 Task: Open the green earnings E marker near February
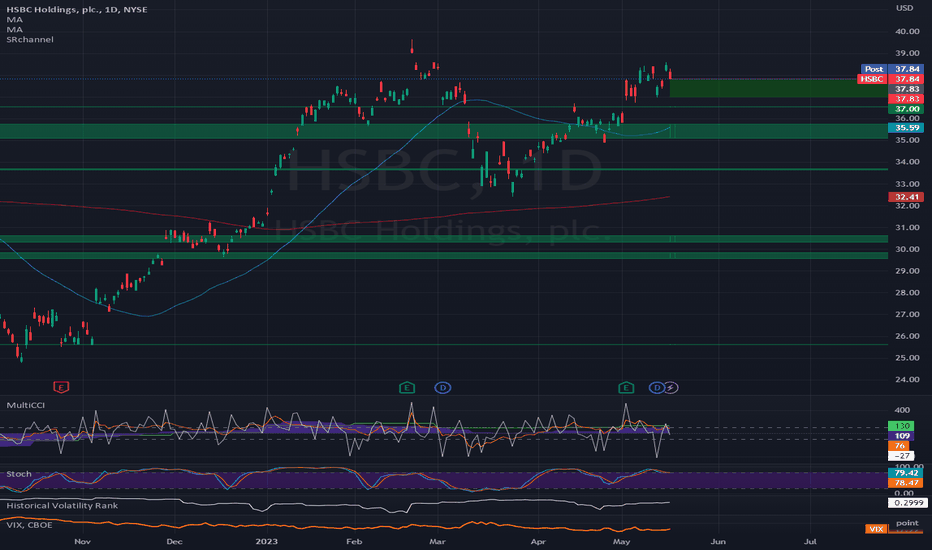coord(407,388)
